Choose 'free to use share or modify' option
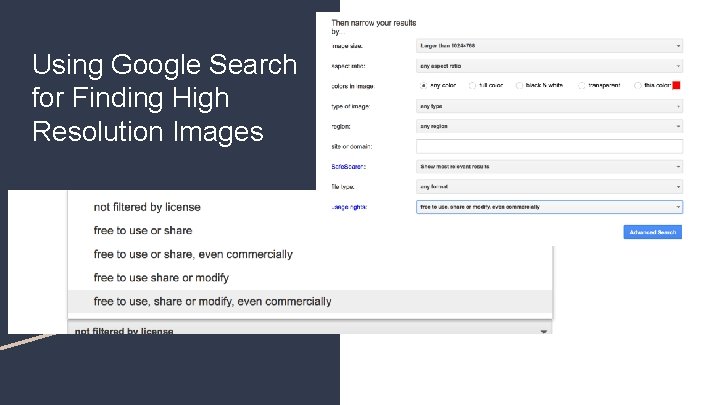720x405 pixels. pyautogui.click(x=161, y=278)
